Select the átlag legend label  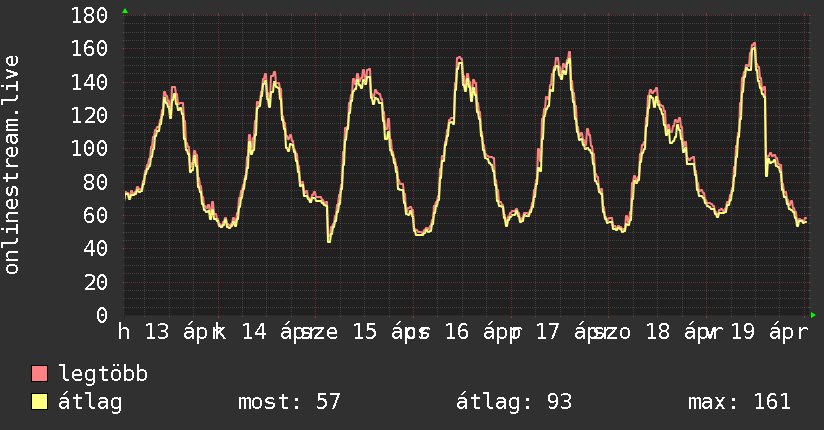(90, 402)
